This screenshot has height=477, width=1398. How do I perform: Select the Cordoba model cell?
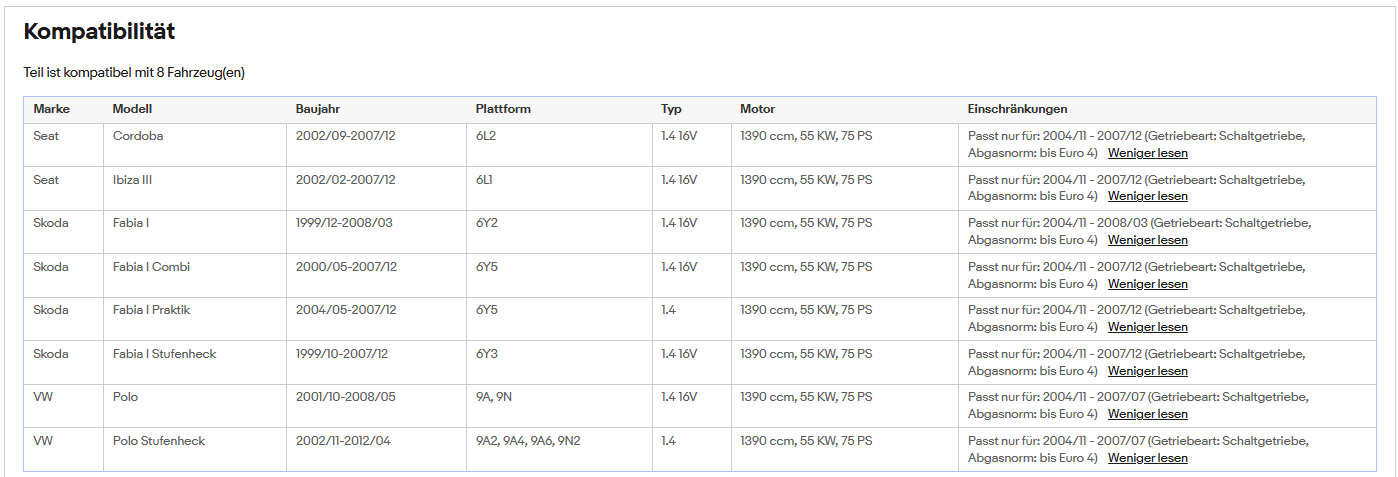tap(195, 145)
